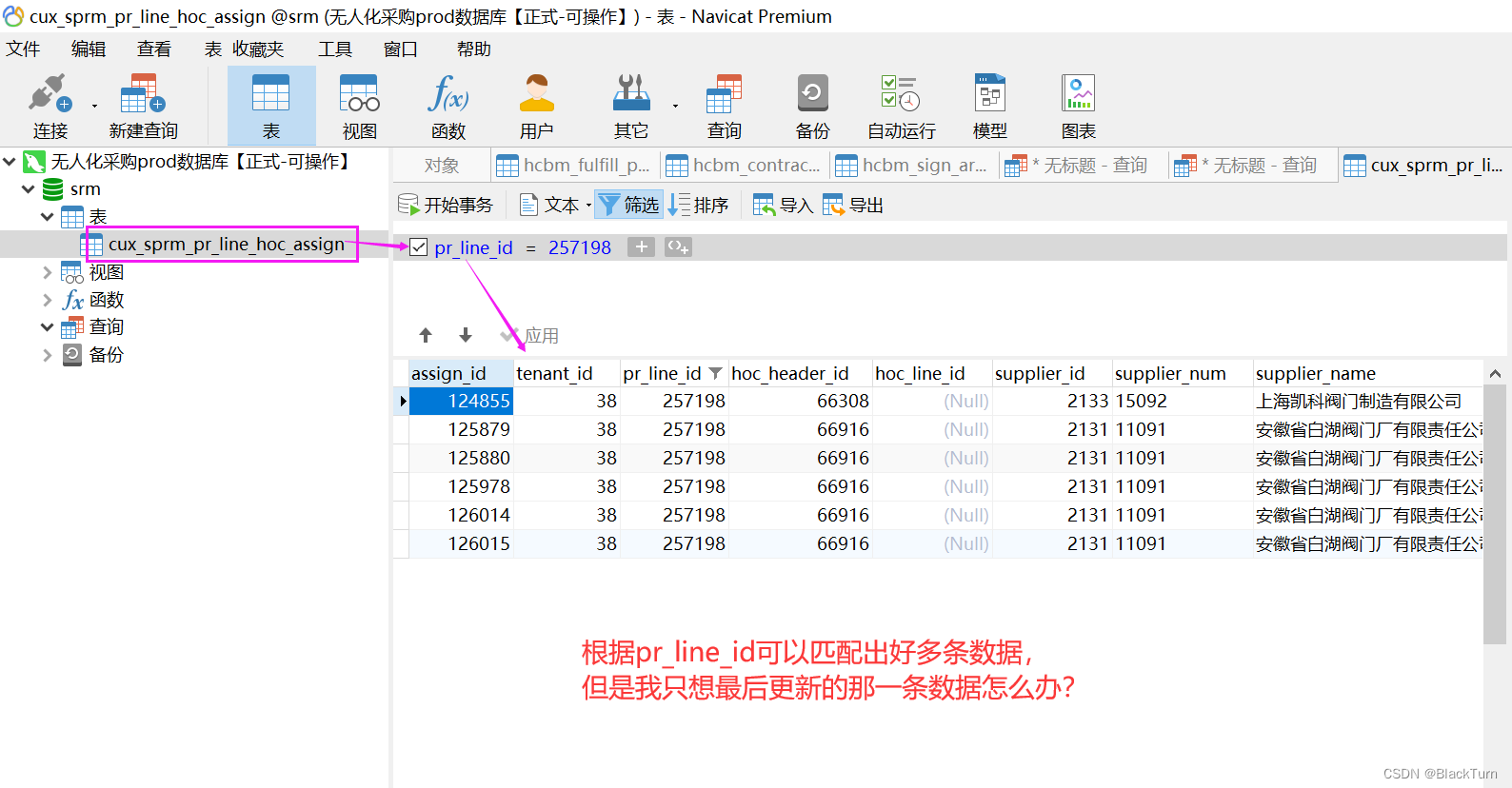Click the assign_id column header

point(461,373)
